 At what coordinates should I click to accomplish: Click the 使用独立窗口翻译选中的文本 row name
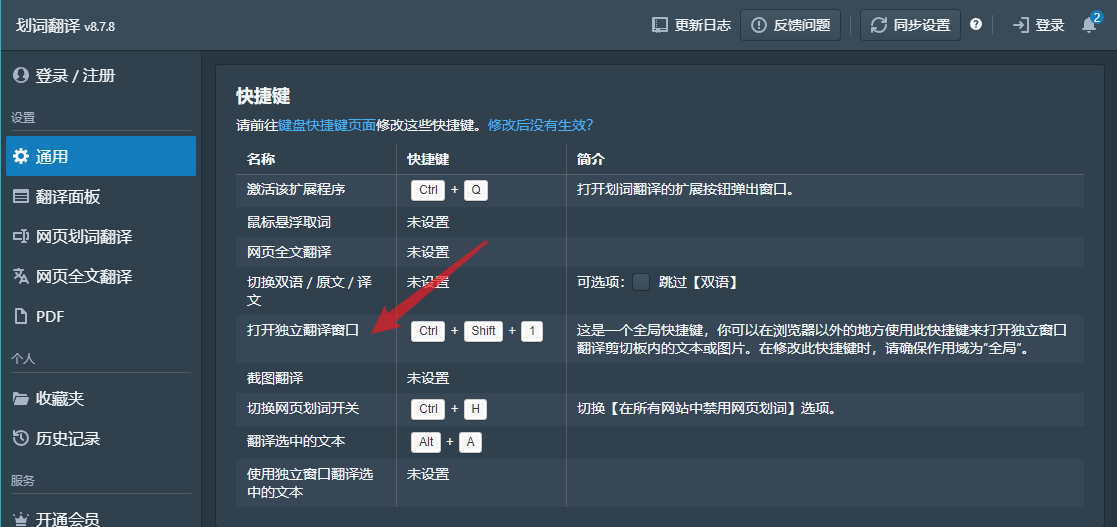coord(310,483)
